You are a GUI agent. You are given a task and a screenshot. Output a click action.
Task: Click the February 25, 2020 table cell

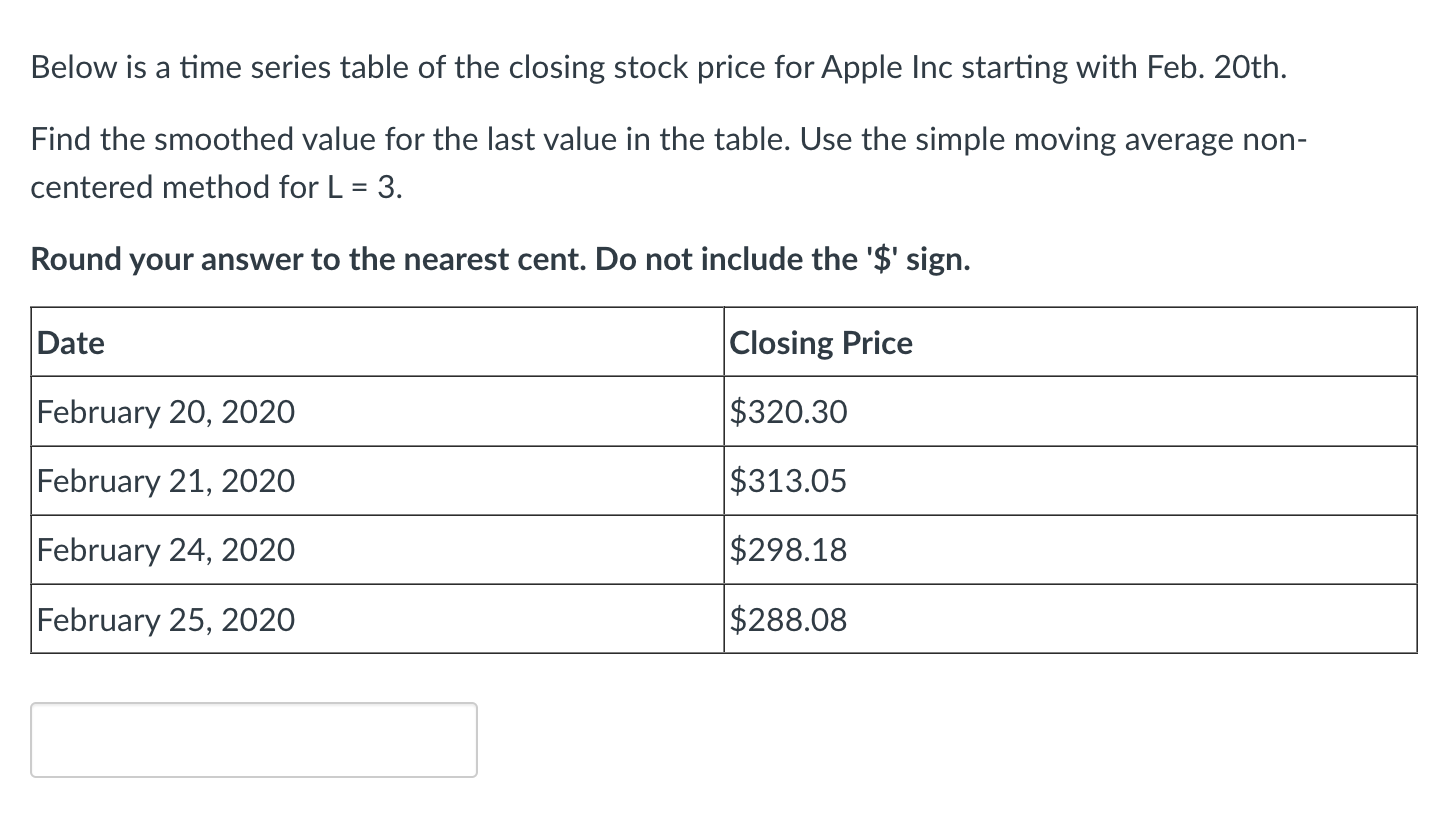click(165, 620)
